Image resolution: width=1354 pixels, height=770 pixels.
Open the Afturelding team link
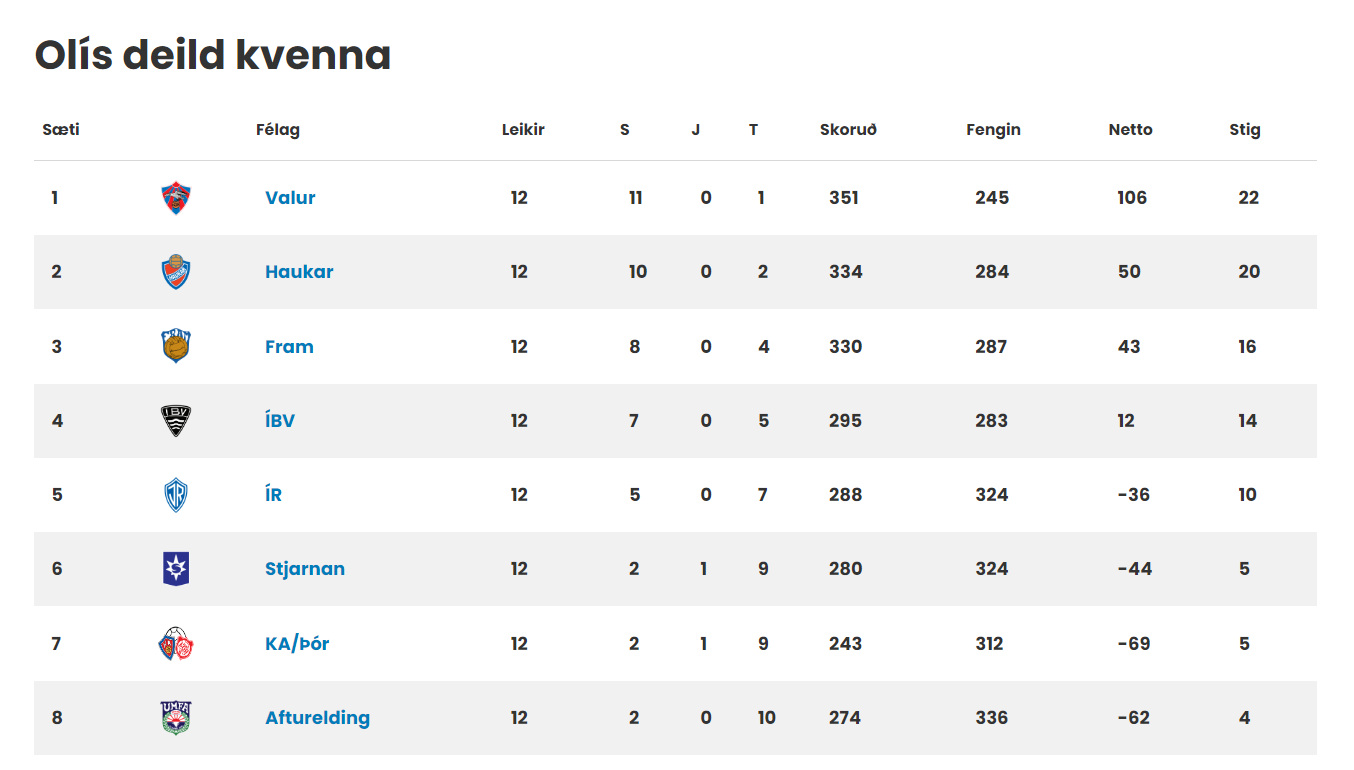point(317,718)
